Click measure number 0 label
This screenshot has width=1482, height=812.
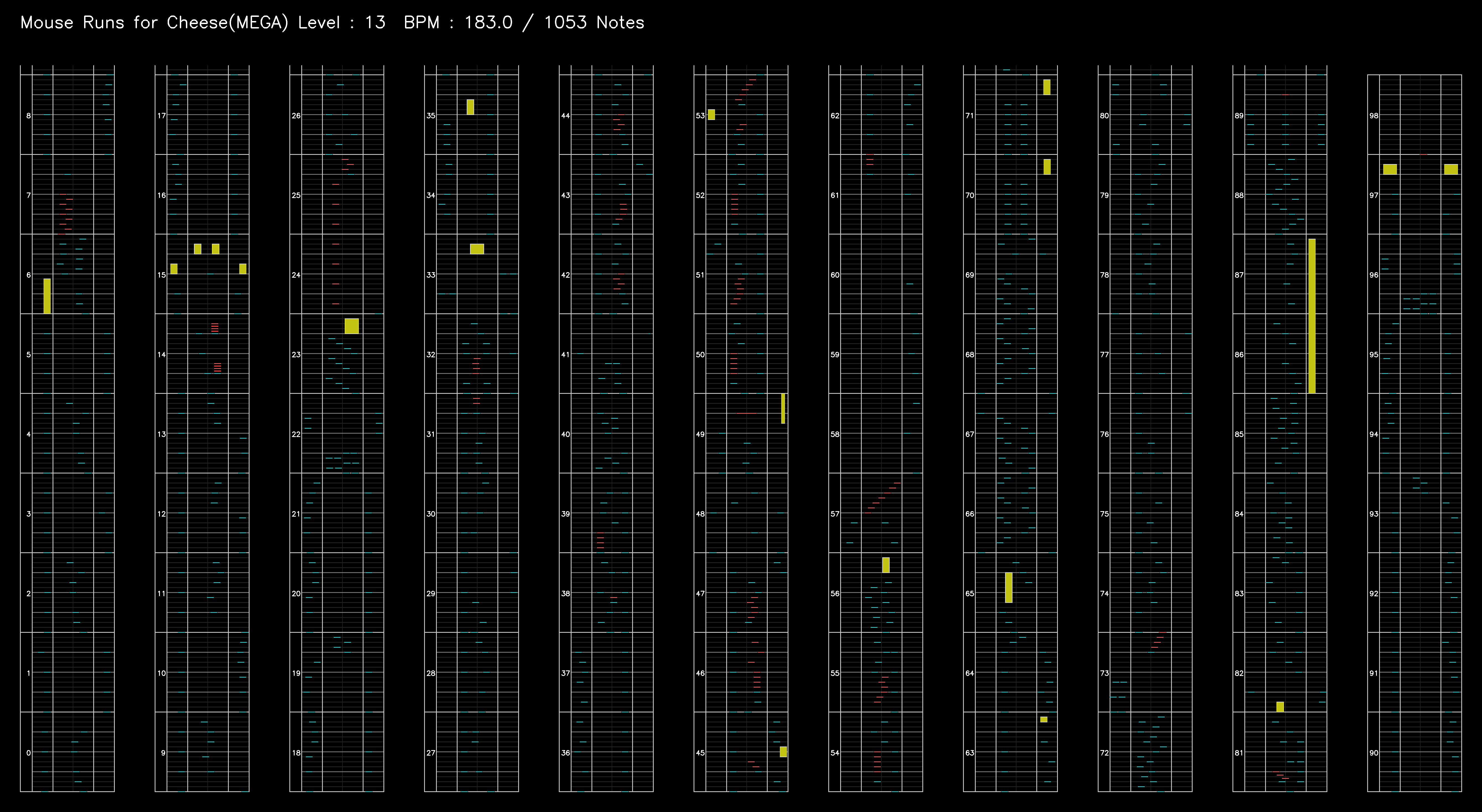point(28,753)
